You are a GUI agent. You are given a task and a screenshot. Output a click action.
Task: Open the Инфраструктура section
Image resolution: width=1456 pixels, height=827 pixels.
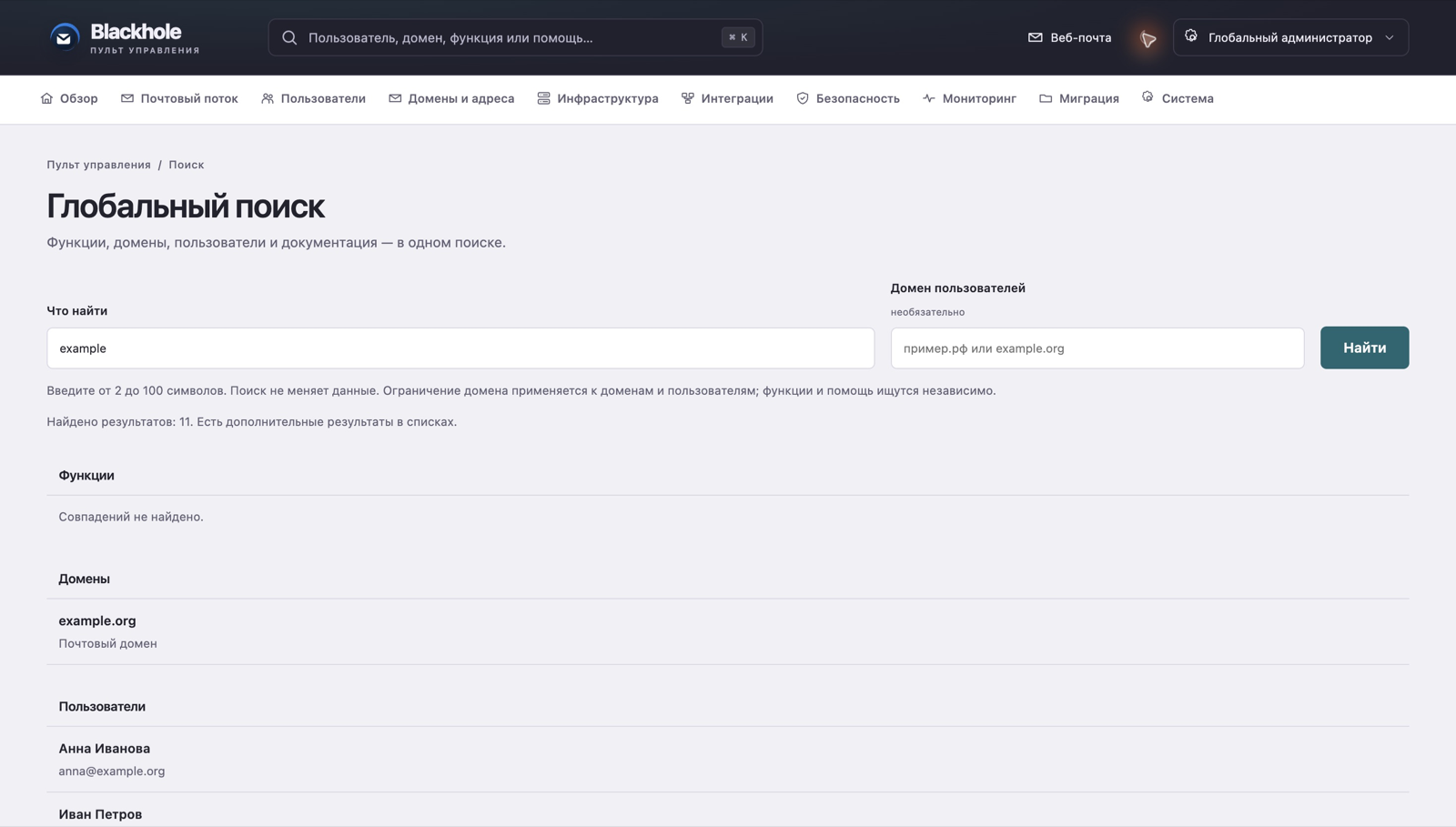click(x=598, y=98)
